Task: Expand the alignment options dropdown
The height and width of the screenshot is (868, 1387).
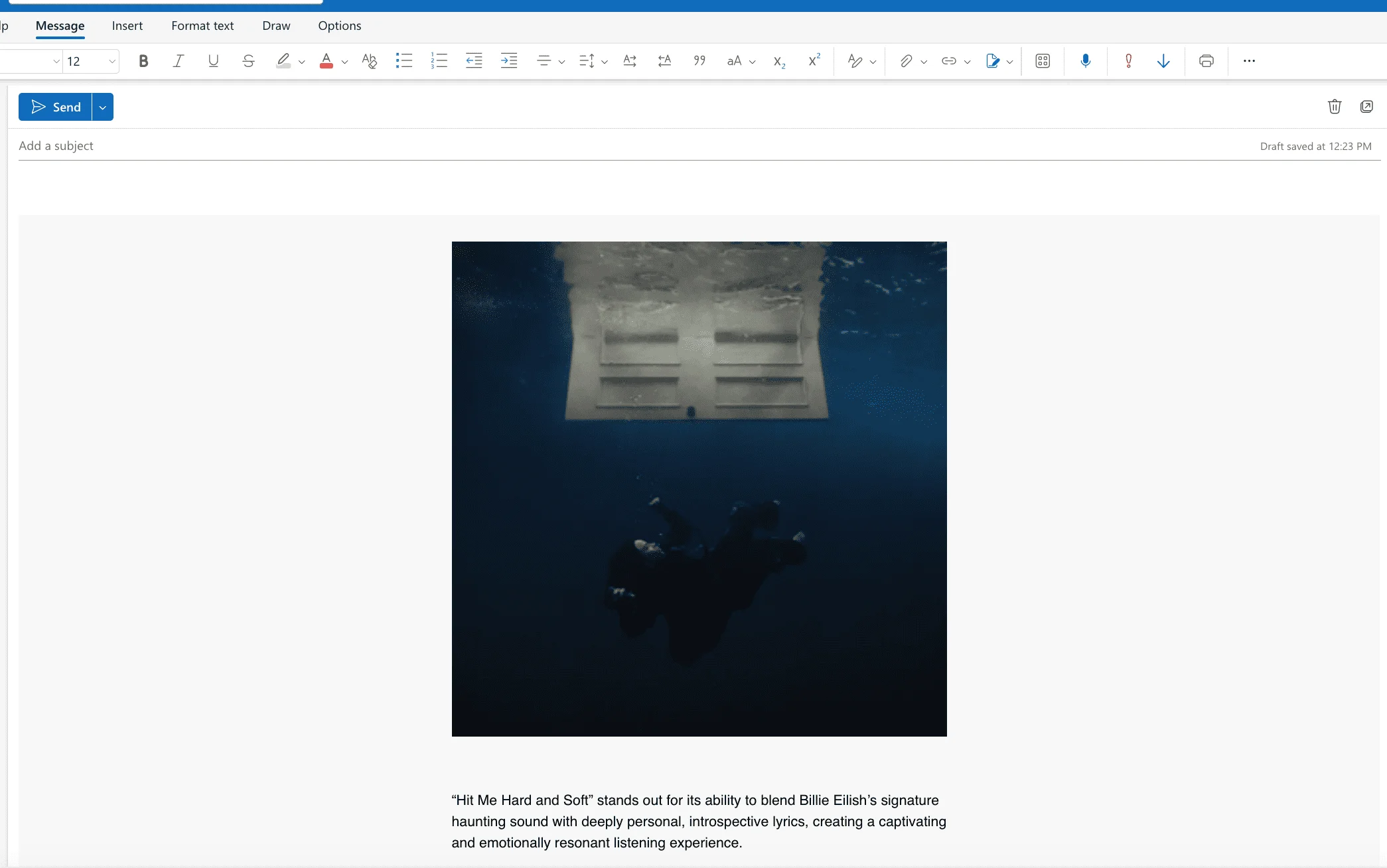Action: click(x=561, y=62)
